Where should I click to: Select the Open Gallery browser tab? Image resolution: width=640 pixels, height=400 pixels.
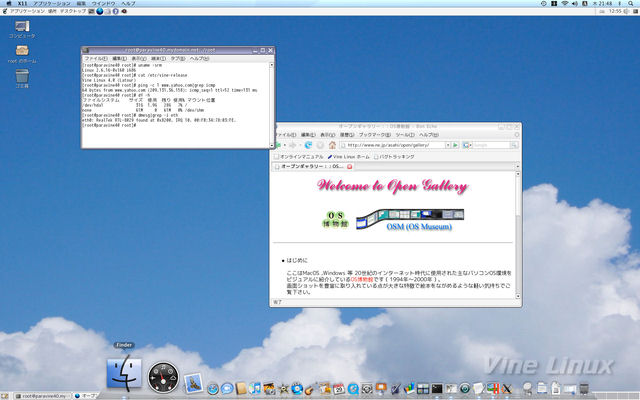coord(312,167)
